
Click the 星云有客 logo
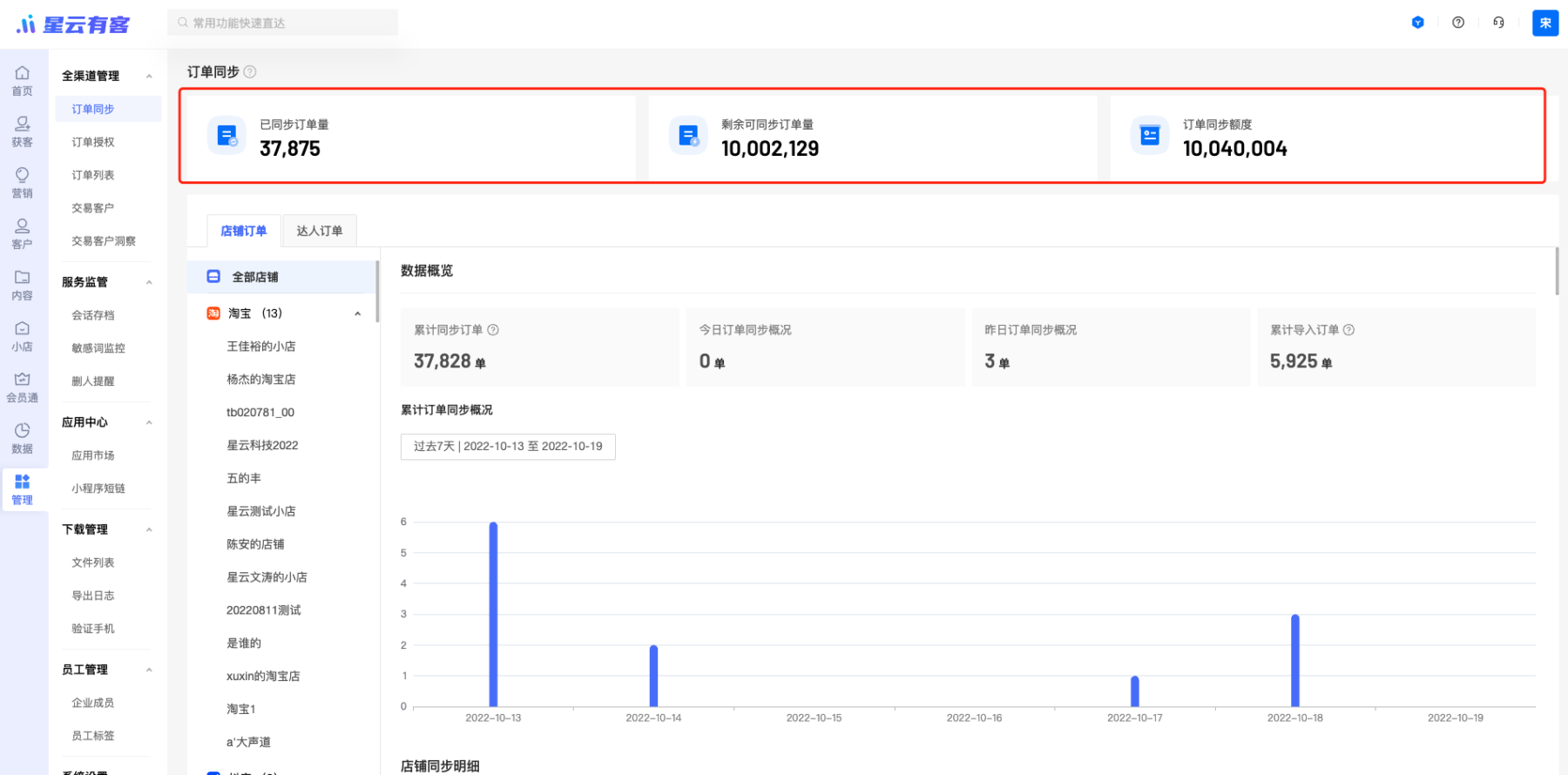[73, 24]
